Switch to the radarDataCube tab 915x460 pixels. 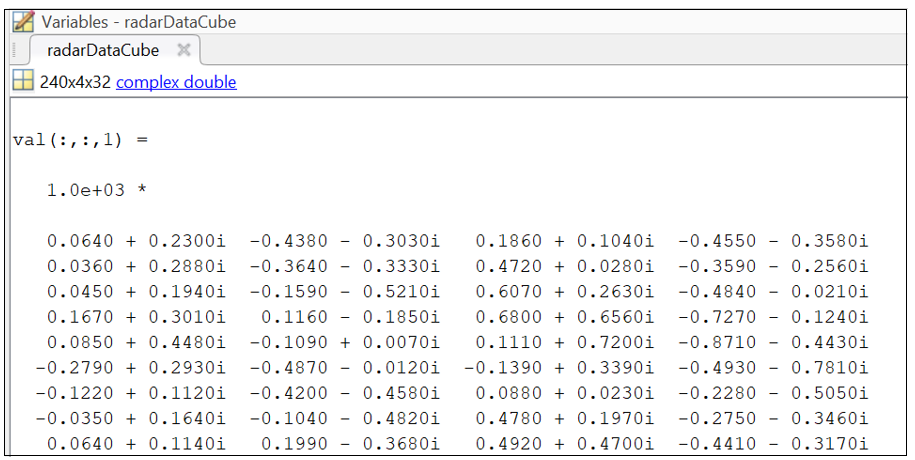(102, 50)
